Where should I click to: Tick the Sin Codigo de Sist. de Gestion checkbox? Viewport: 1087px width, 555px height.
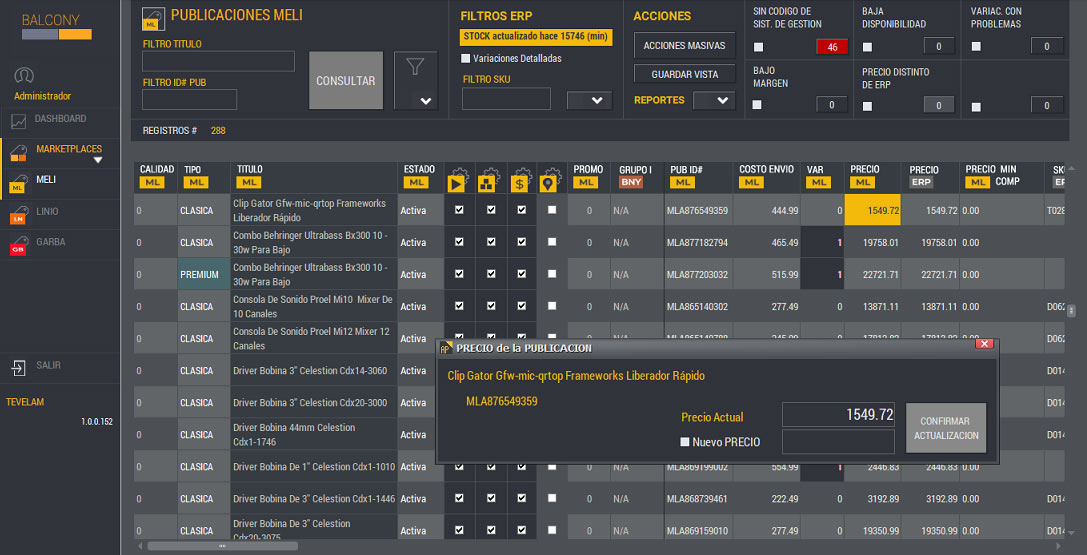(758, 47)
